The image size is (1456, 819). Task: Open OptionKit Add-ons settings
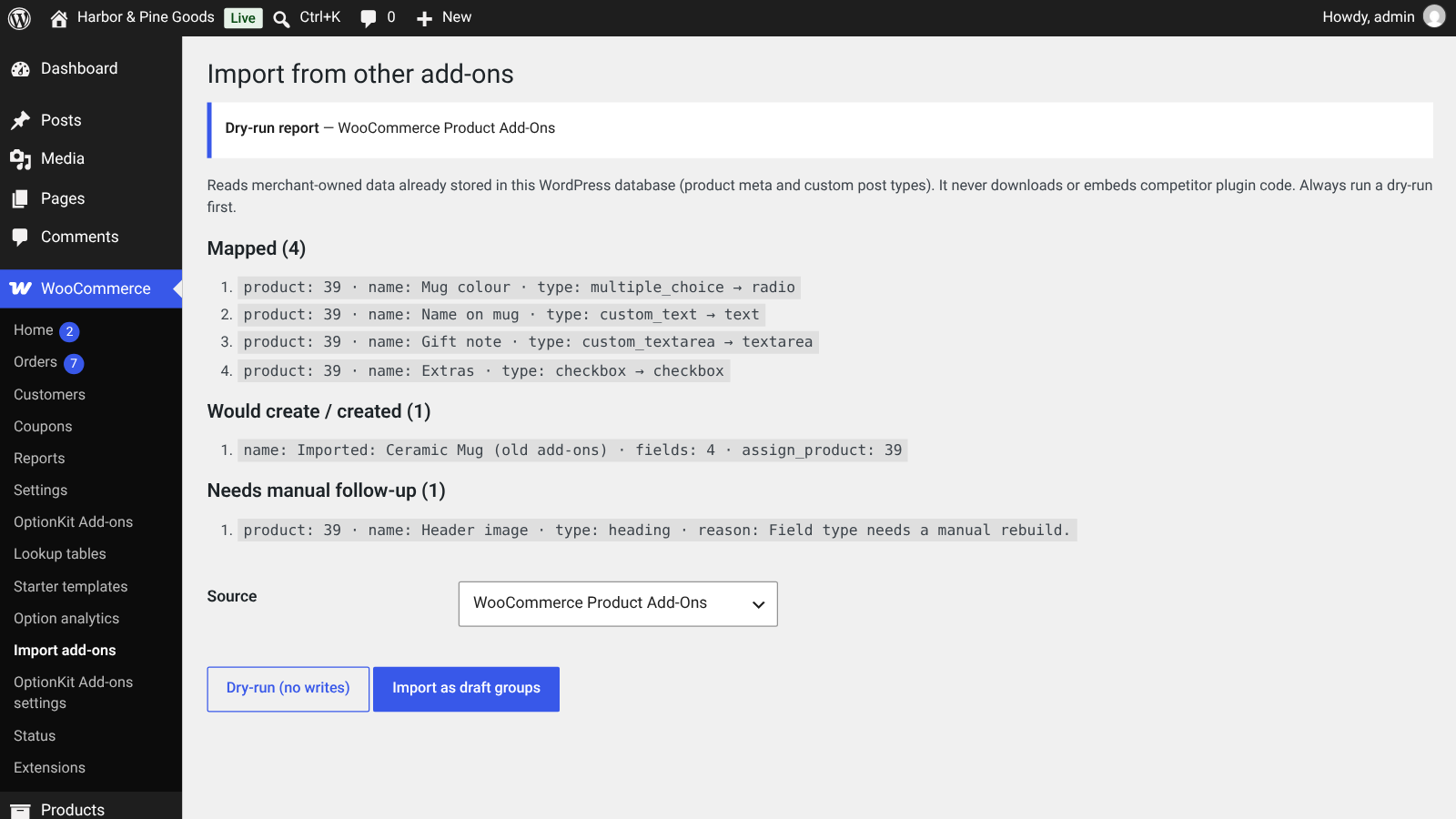pyautogui.click(x=73, y=693)
